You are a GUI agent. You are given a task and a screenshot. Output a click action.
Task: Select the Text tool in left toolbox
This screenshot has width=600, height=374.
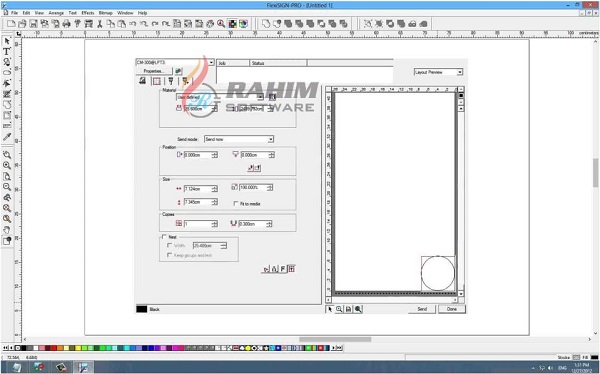pyautogui.click(x=7, y=51)
